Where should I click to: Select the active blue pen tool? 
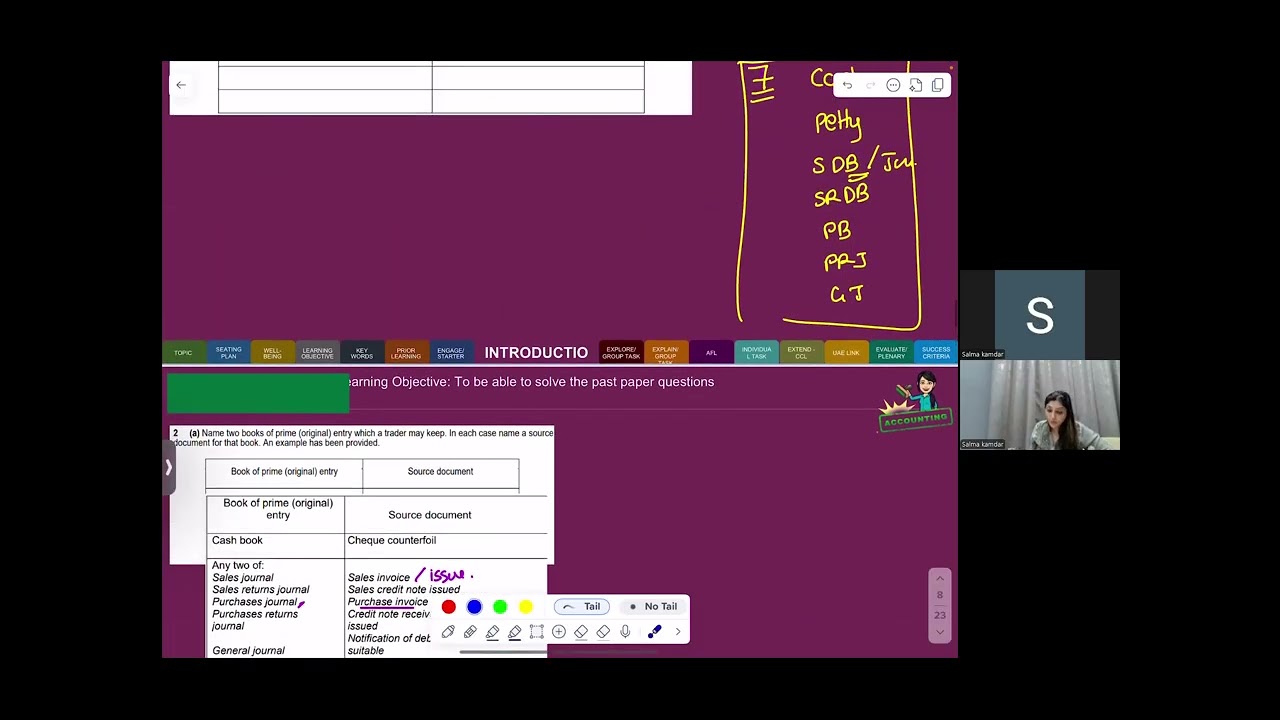[x=655, y=632]
